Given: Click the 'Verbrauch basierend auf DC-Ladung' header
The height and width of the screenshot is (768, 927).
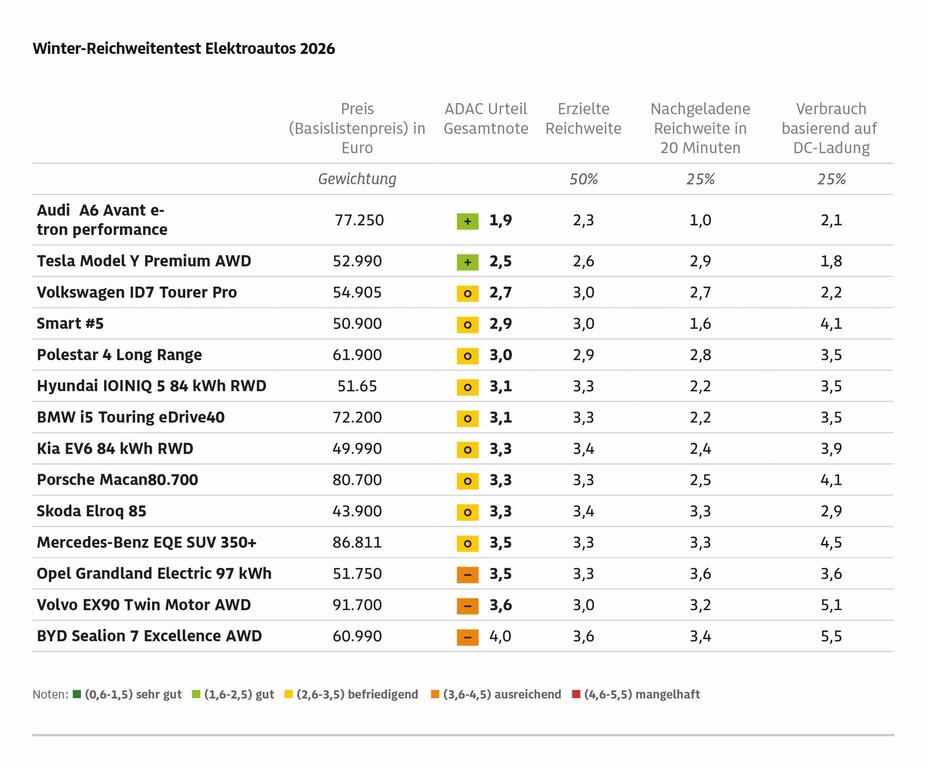Looking at the screenshot, I should point(830,128).
